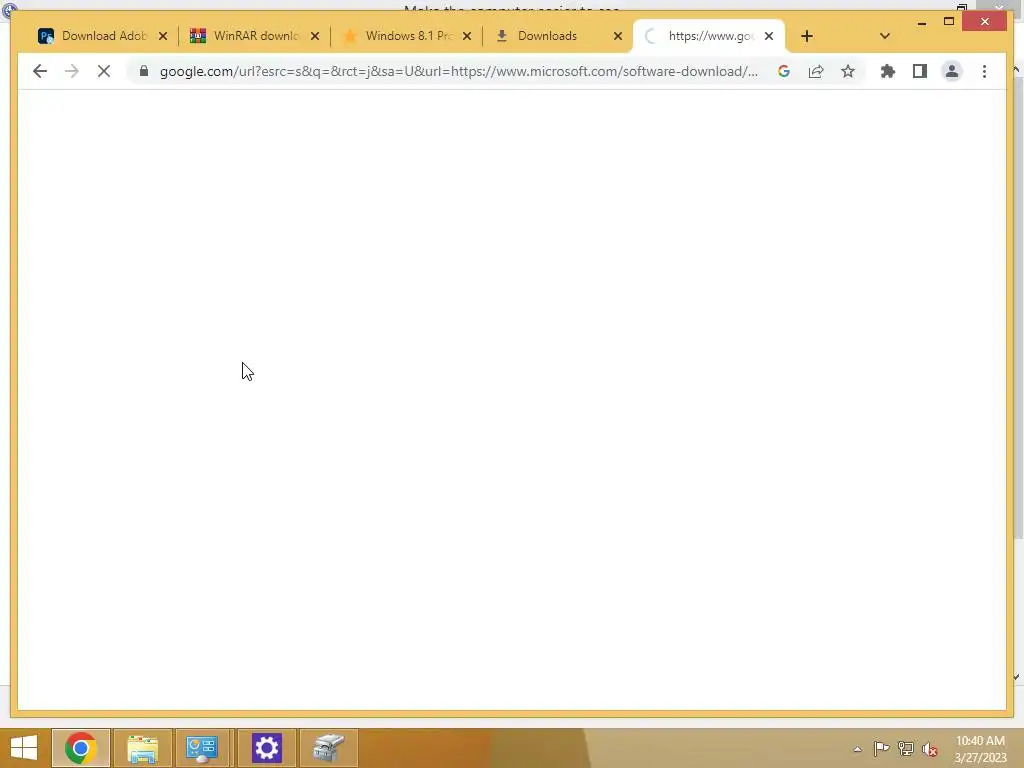Open File Explorer from taskbar
1024x768 pixels.
tap(142, 748)
